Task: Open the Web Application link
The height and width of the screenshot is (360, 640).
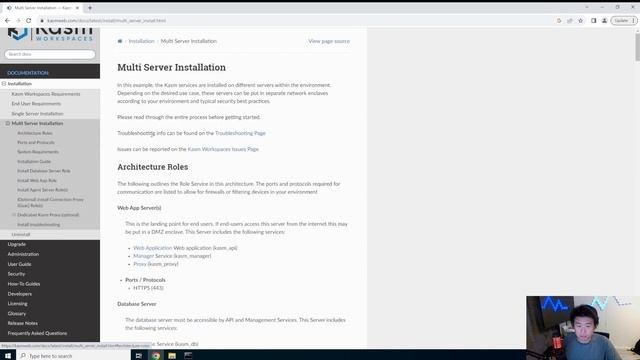Action: [153, 248]
